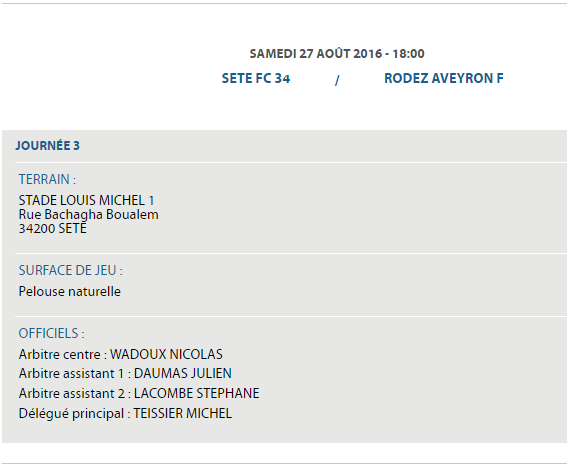Click the Délégué principal label
The image size is (567, 473).
(71, 414)
